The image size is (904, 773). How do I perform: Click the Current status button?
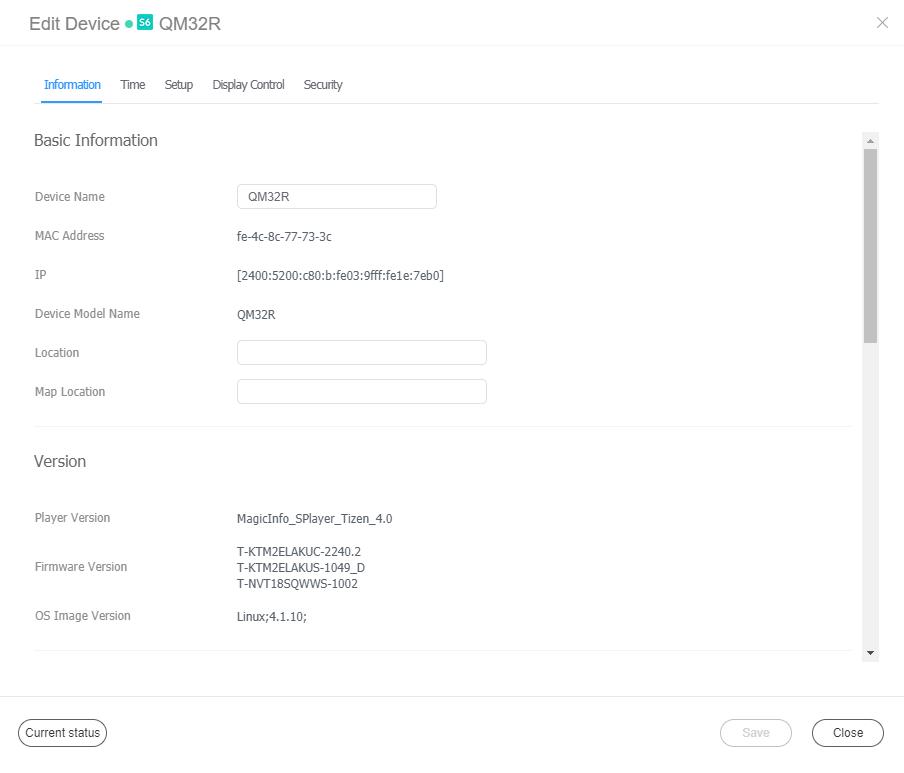click(x=62, y=732)
